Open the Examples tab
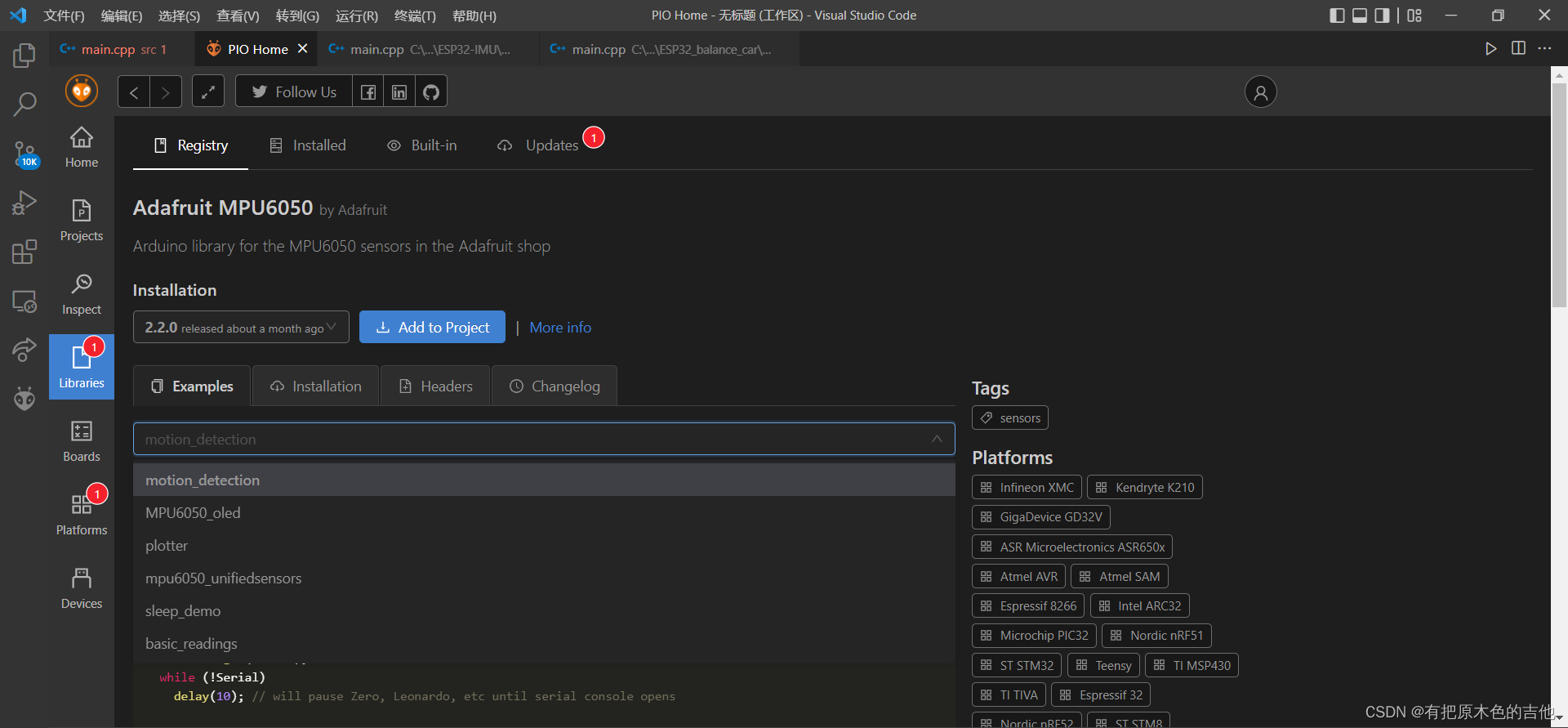The height and width of the screenshot is (728, 1568). coord(193,386)
